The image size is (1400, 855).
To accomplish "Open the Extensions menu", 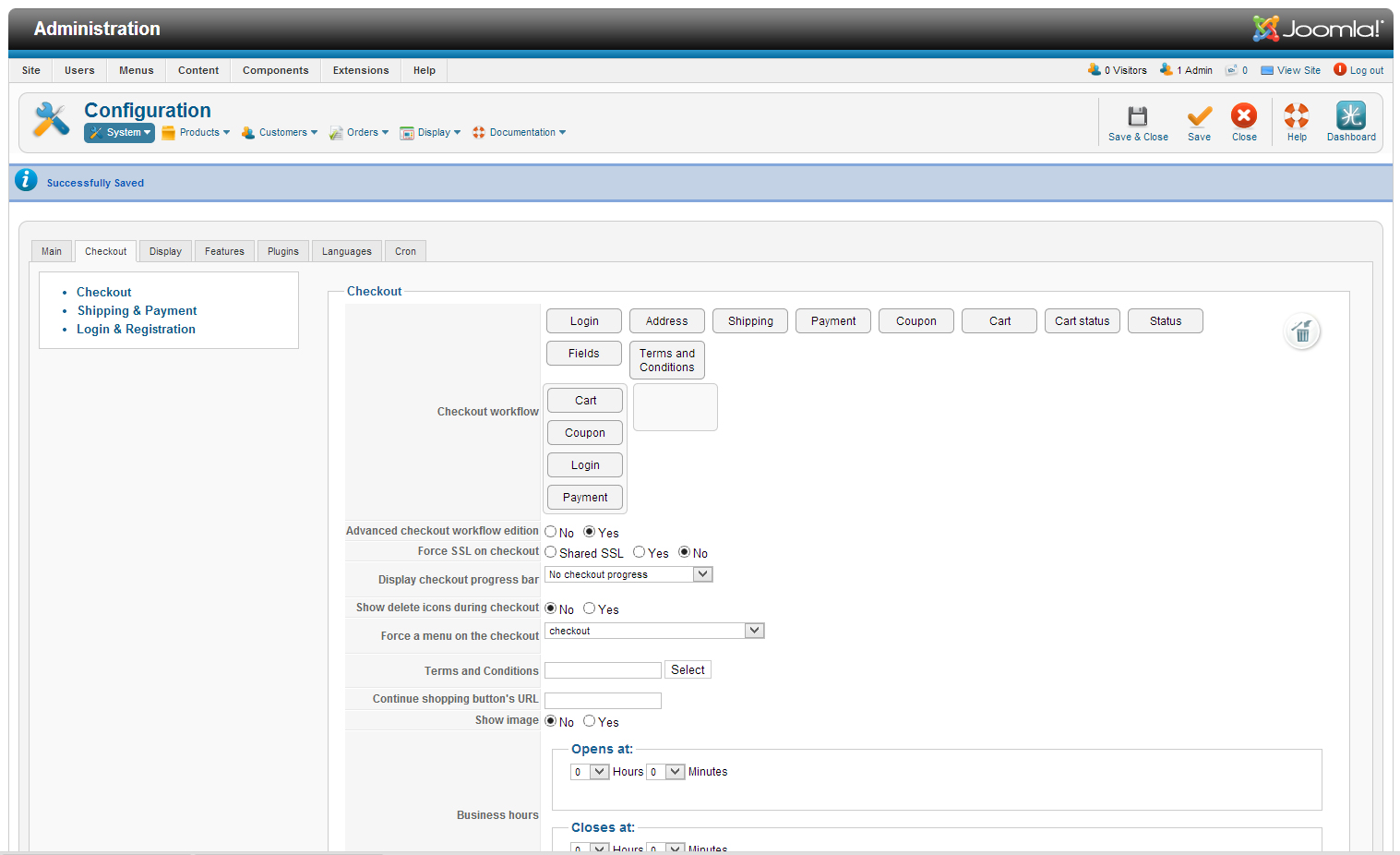I will [x=361, y=70].
